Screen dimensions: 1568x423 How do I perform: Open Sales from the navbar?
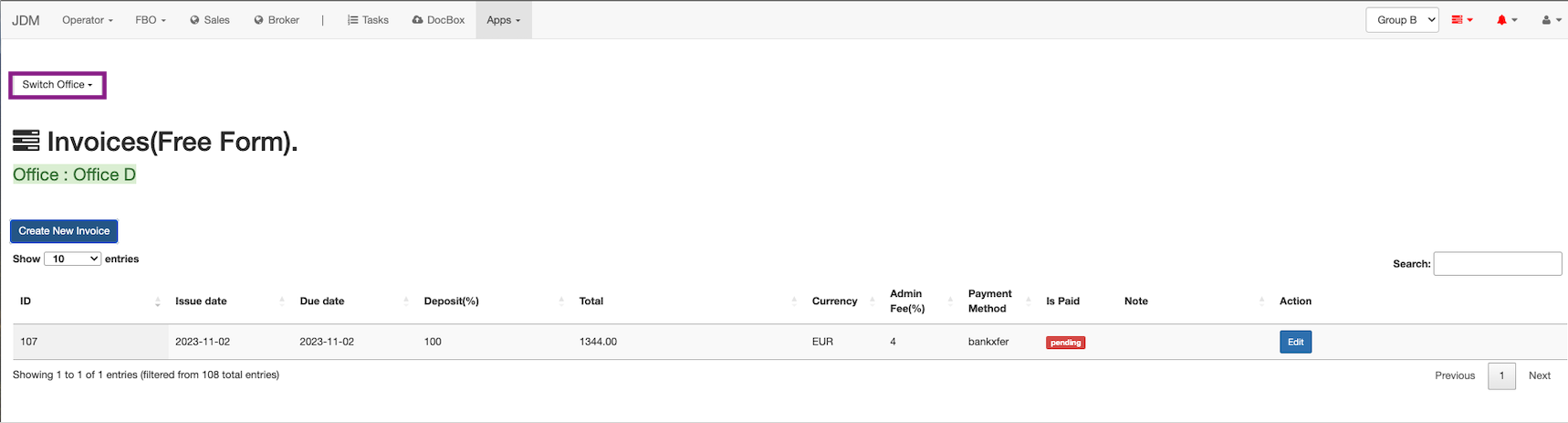tap(209, 20)
